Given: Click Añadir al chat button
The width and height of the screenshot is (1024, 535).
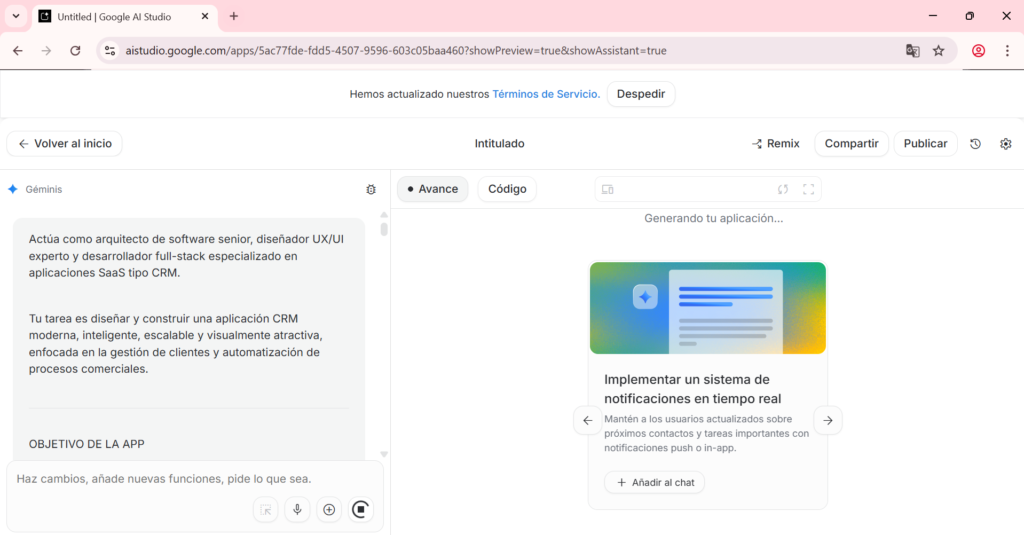Looking at the screenshot, I should [x=654, y=483].
